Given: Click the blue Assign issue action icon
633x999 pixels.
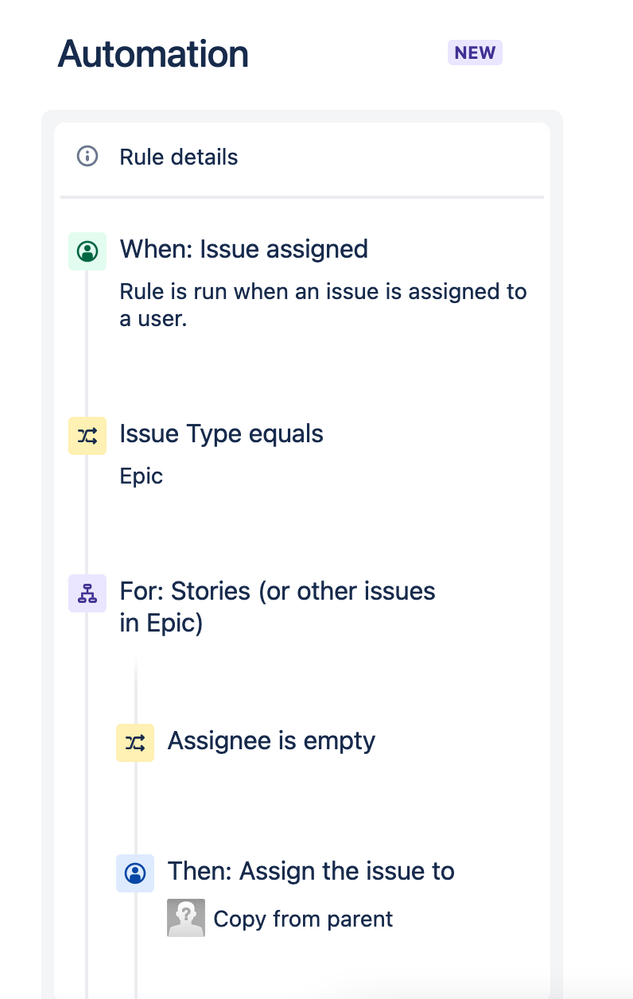Looking at the screenshot, I should point(135,873).
